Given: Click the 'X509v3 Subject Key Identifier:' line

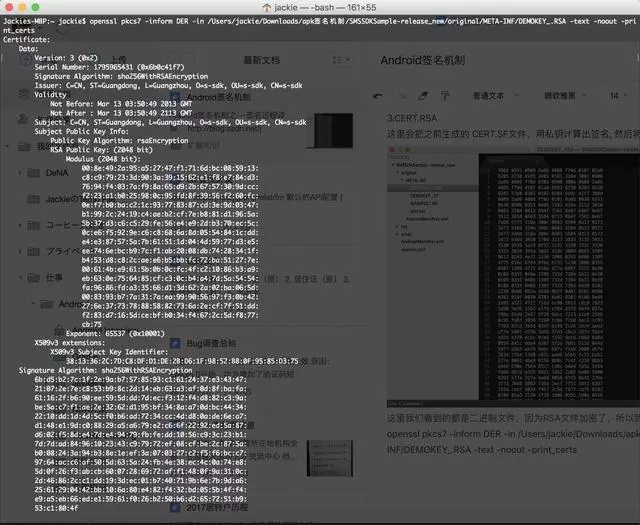Looking at the screenshot, I should coord(109,352).
